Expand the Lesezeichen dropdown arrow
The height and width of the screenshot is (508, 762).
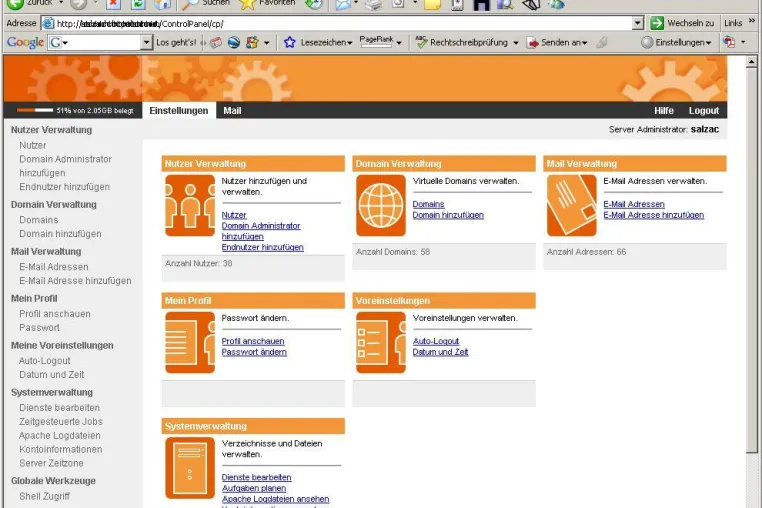(x=349, y=43)
